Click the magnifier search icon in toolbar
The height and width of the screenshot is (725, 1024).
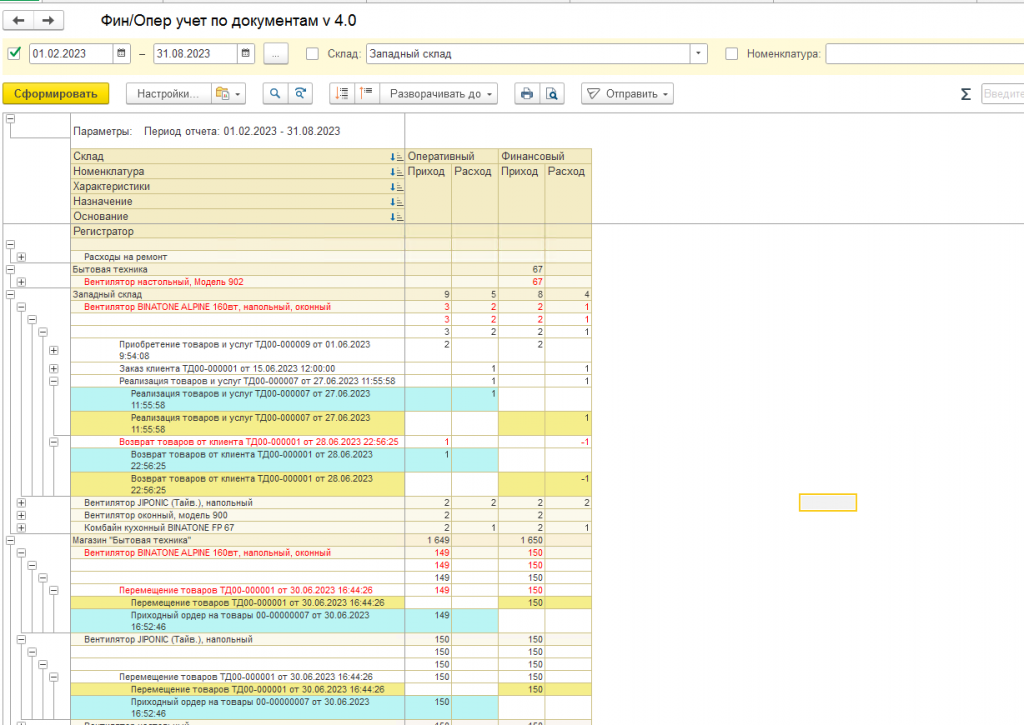pos(274,94)
